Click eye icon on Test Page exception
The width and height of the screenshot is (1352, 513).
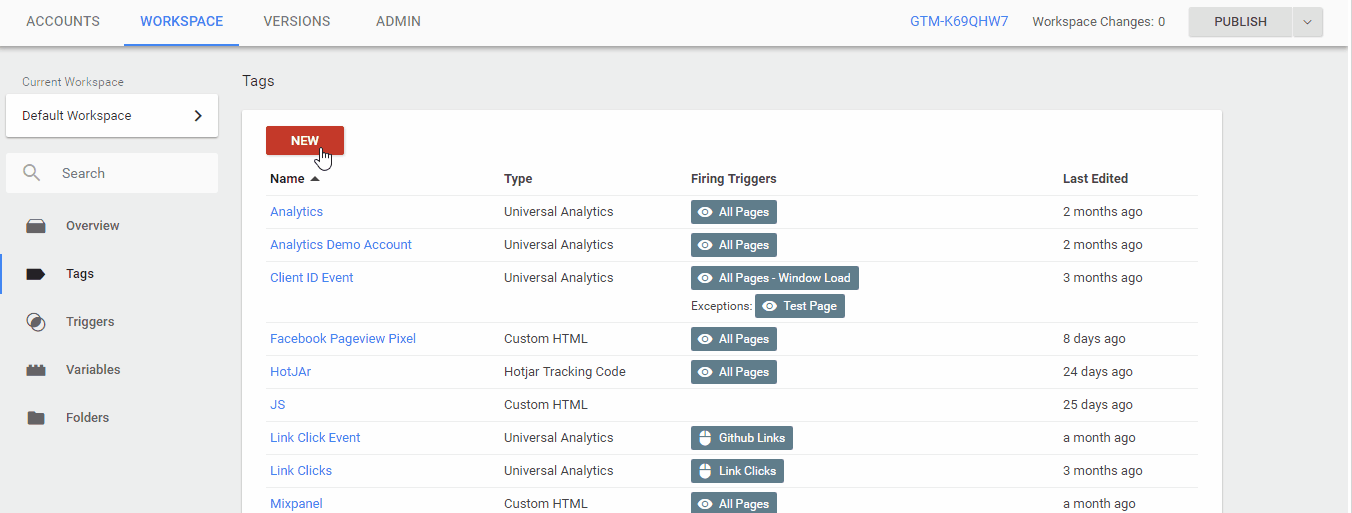(x=769, y=306)
